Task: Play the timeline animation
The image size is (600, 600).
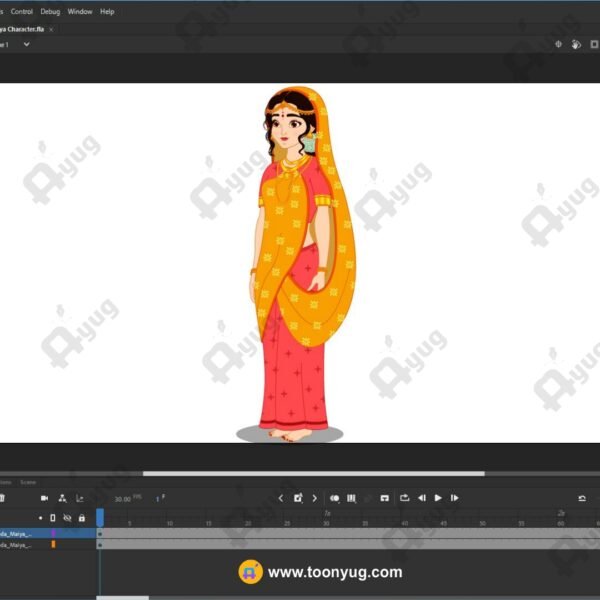Action: tap(438, 498)
